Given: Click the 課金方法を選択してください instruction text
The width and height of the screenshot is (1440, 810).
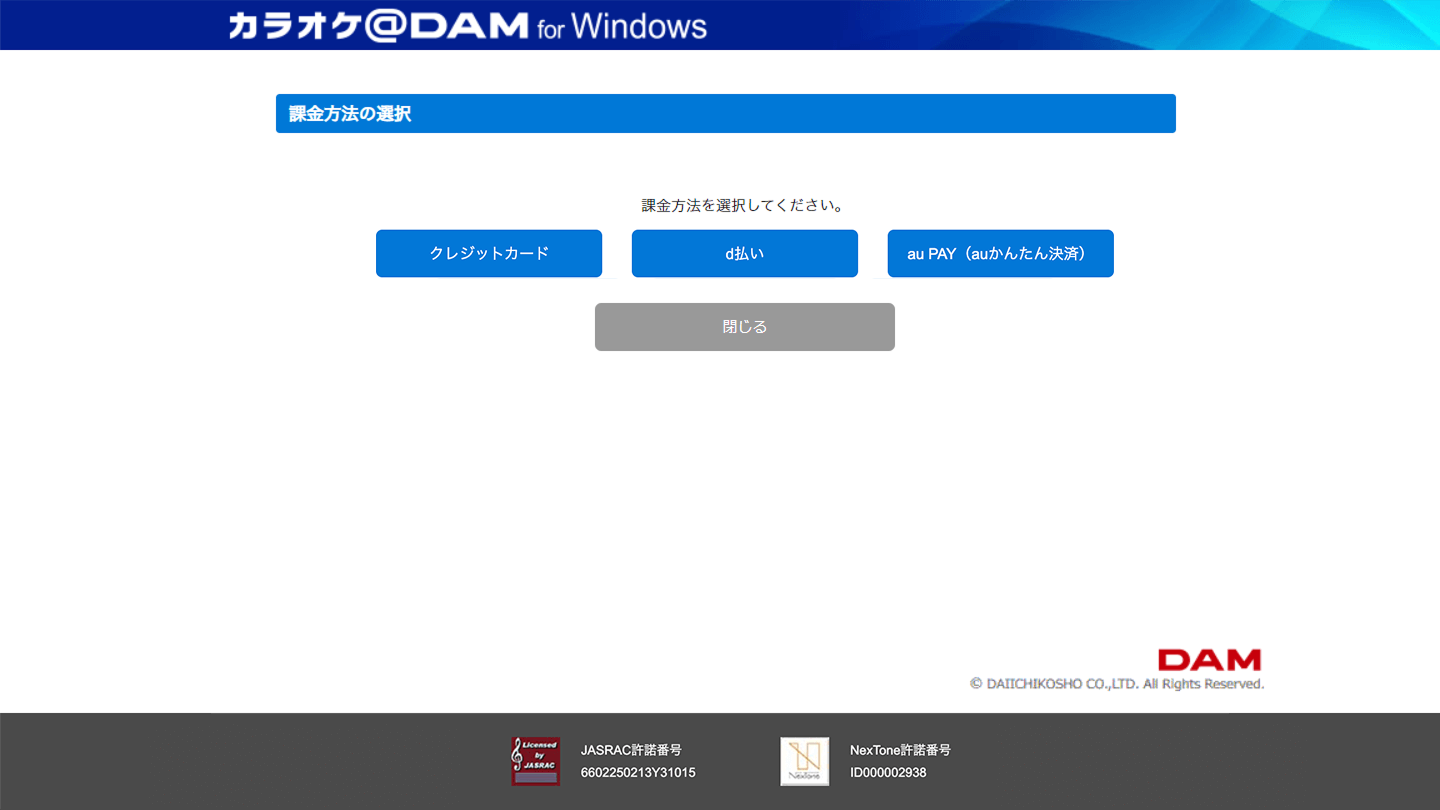Looking at the screenshot, I should click(x=744, y=205).
